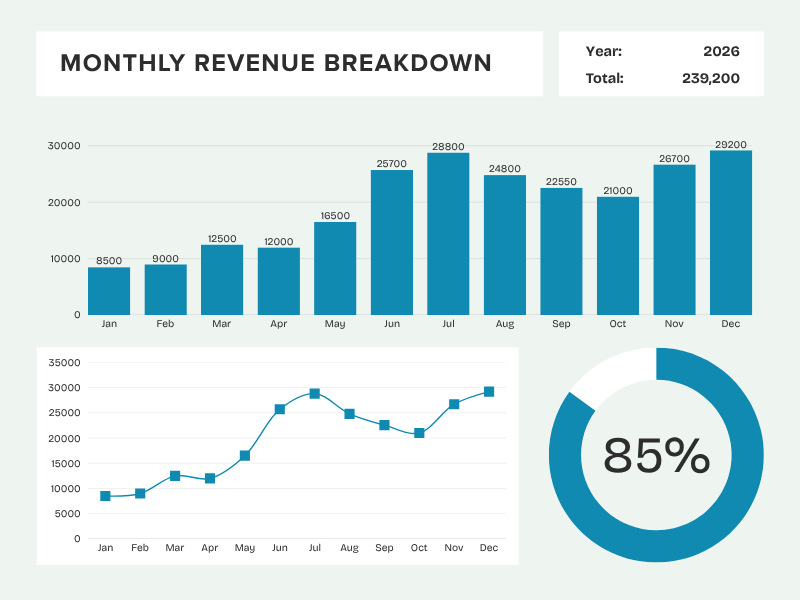Click the Jan data point marker on line chart
Screen dimensions: 800x600
pyautogui.click(x=105, y=496)
